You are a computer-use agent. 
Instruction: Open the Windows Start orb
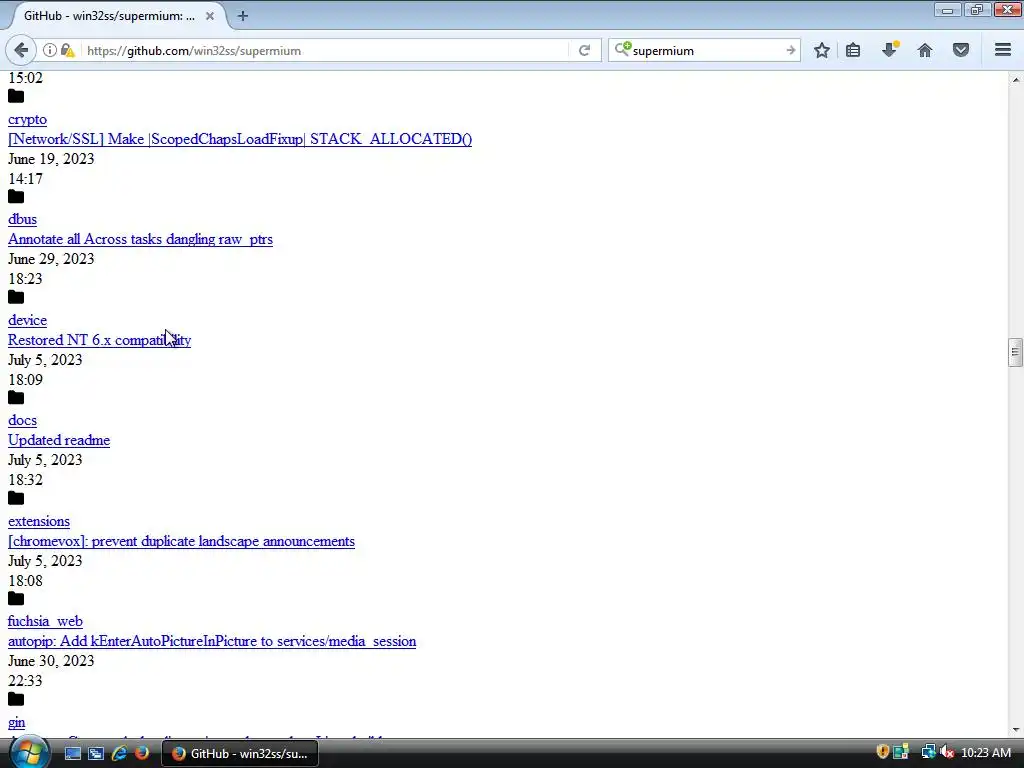29,753
